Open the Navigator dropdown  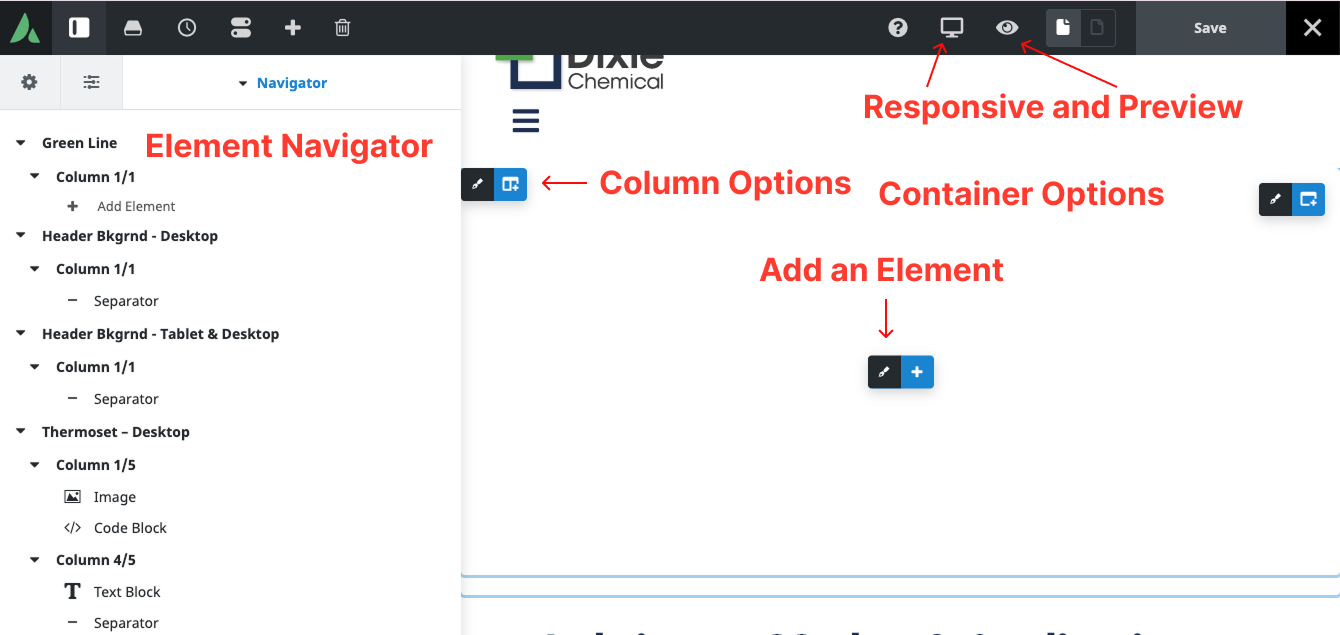click(x=283, y=83)
